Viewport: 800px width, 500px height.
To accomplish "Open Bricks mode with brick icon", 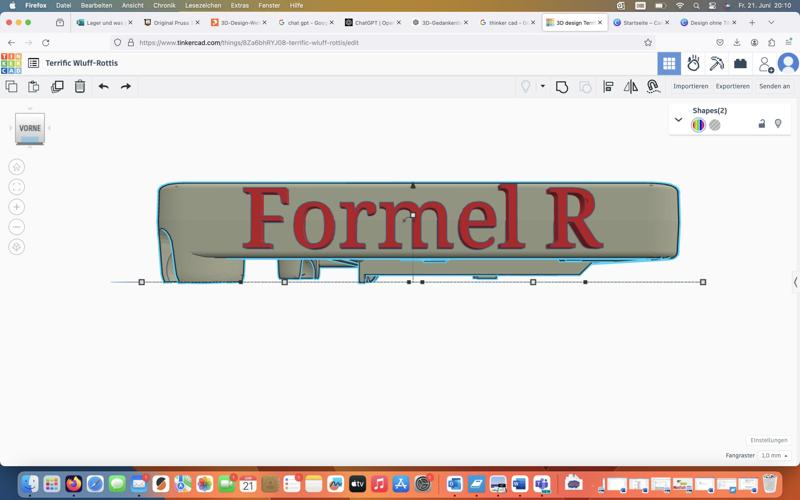I will (x=740, y=64).
